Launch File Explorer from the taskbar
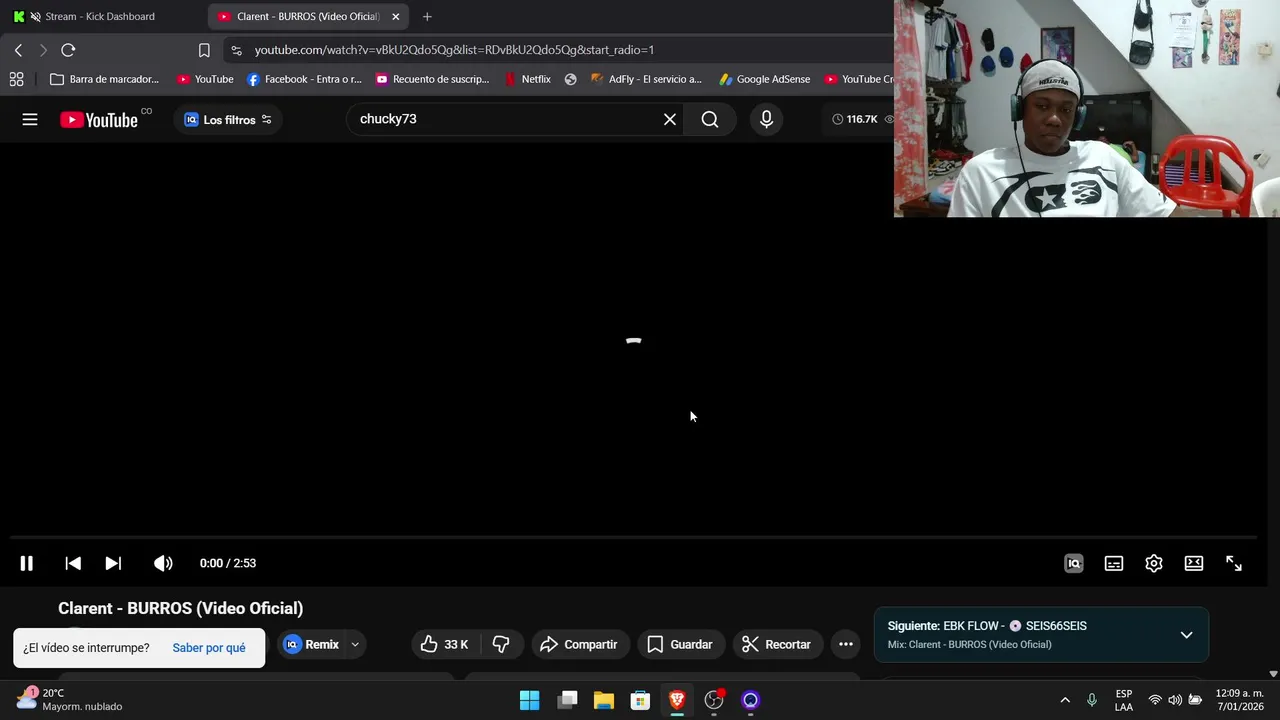 pos(604,700)
